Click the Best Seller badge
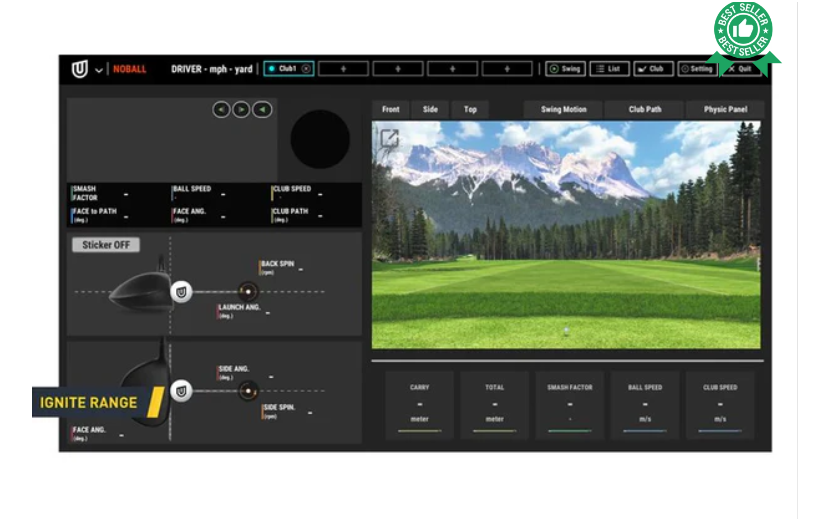833x521 pixels. 744,37
